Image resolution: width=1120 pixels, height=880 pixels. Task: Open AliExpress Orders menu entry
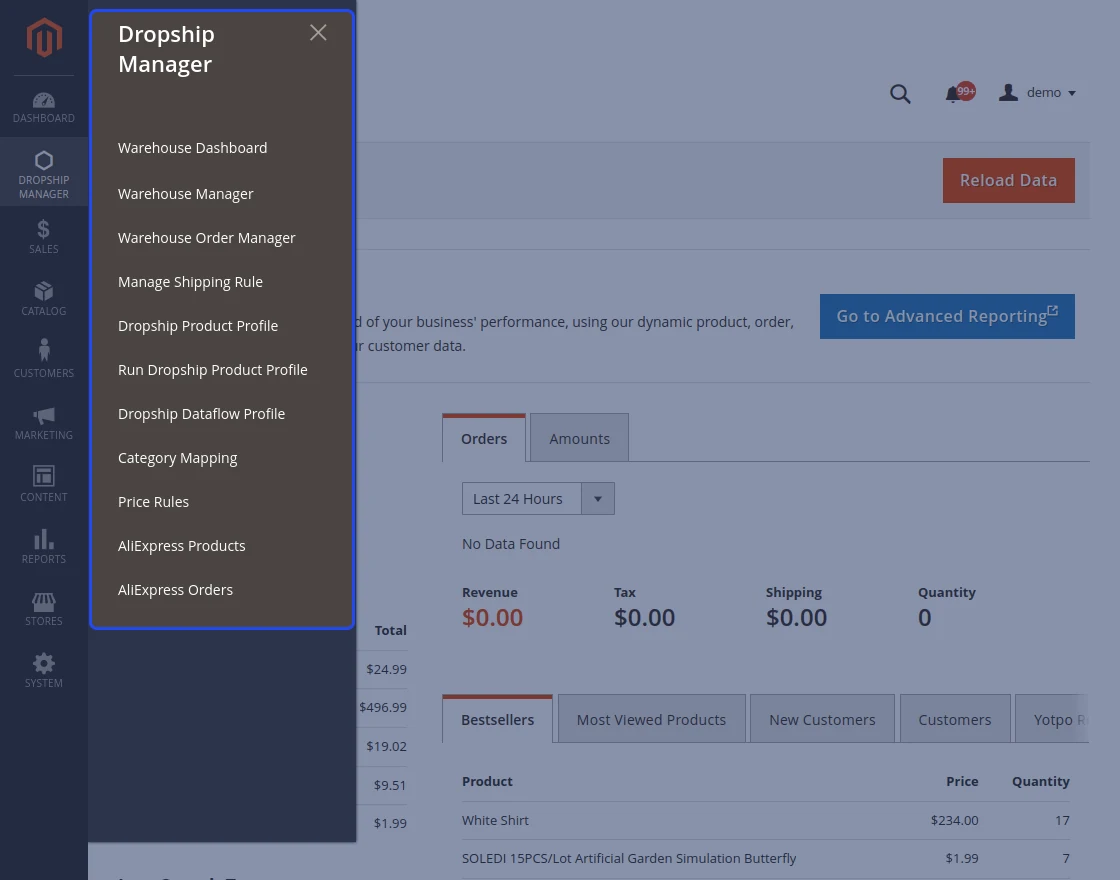click(x=175, y=590)
